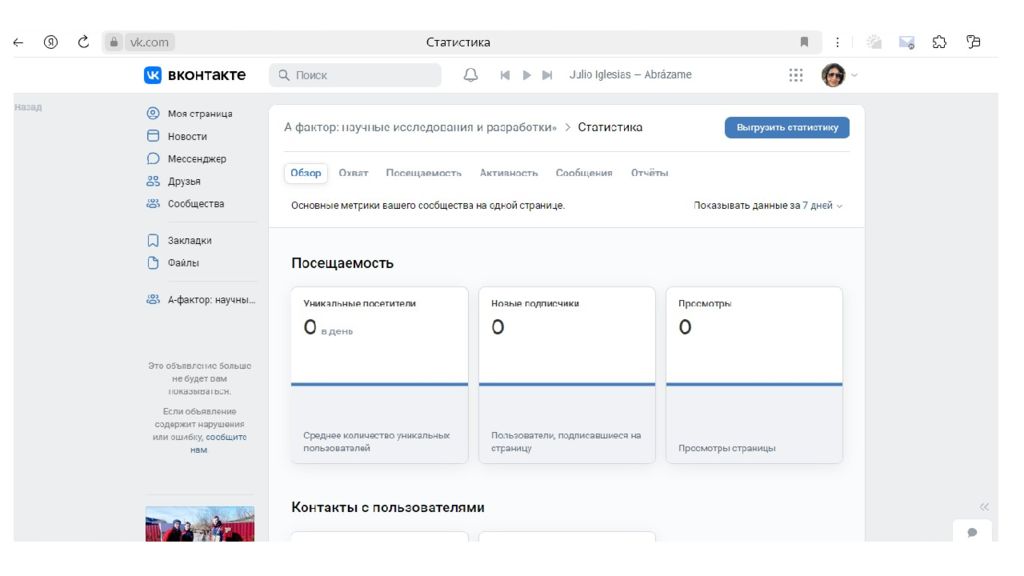Viewport: 1024px width, 576px height.
Task: Click the VK logo icon
Action: coord(154,75)
